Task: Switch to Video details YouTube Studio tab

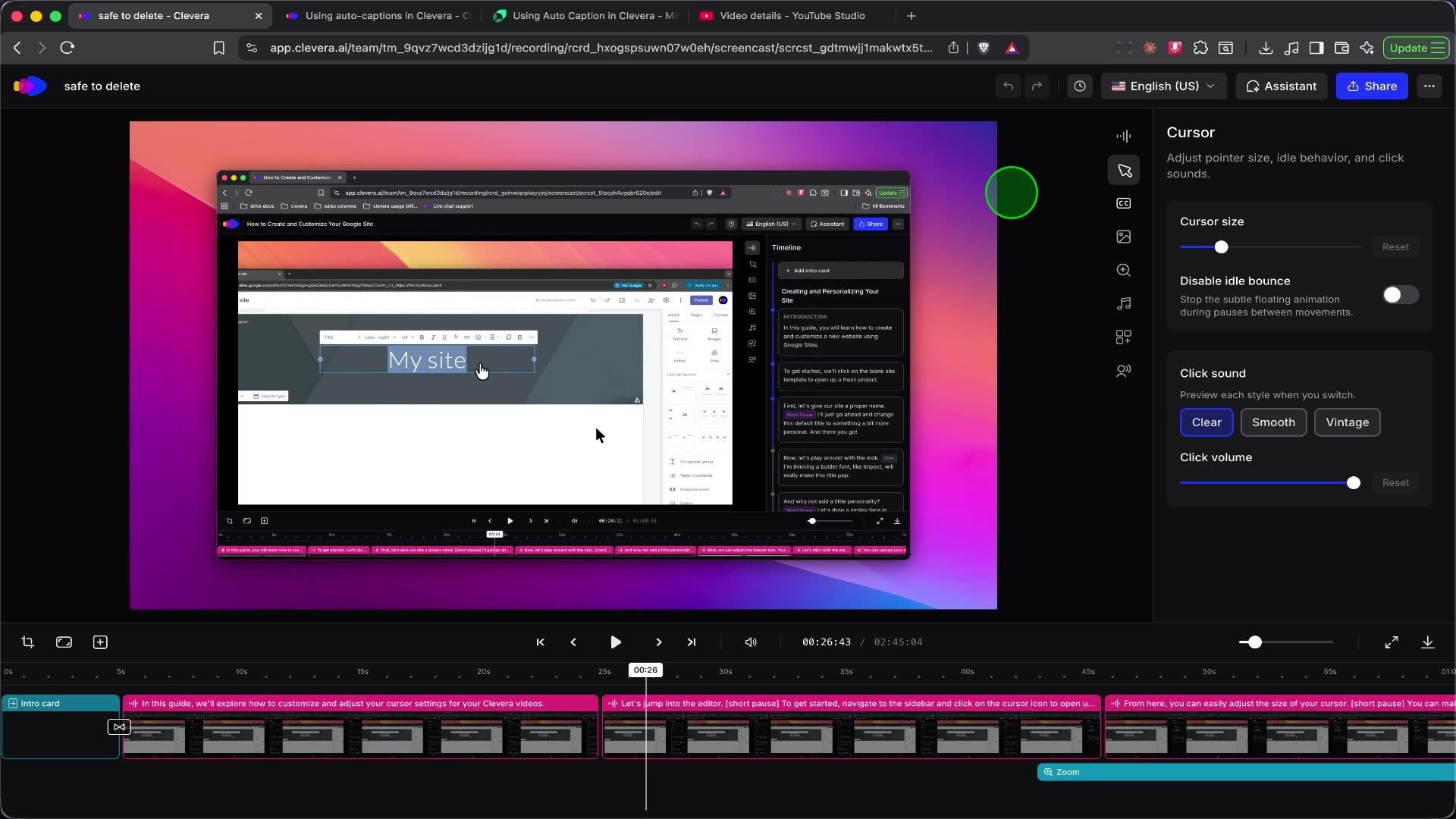Action: [x=792, y=16]
